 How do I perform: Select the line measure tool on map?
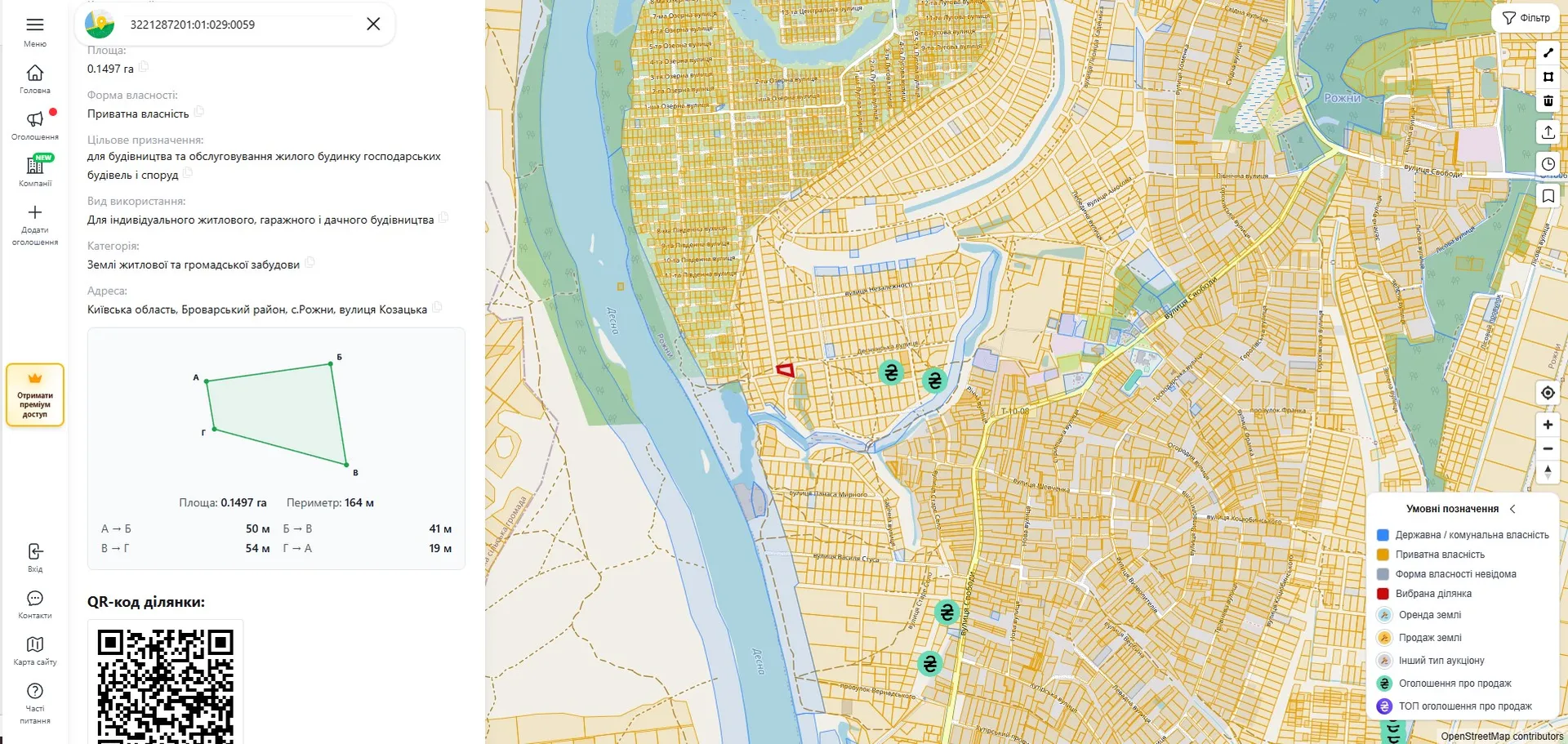coord(1548,52)
